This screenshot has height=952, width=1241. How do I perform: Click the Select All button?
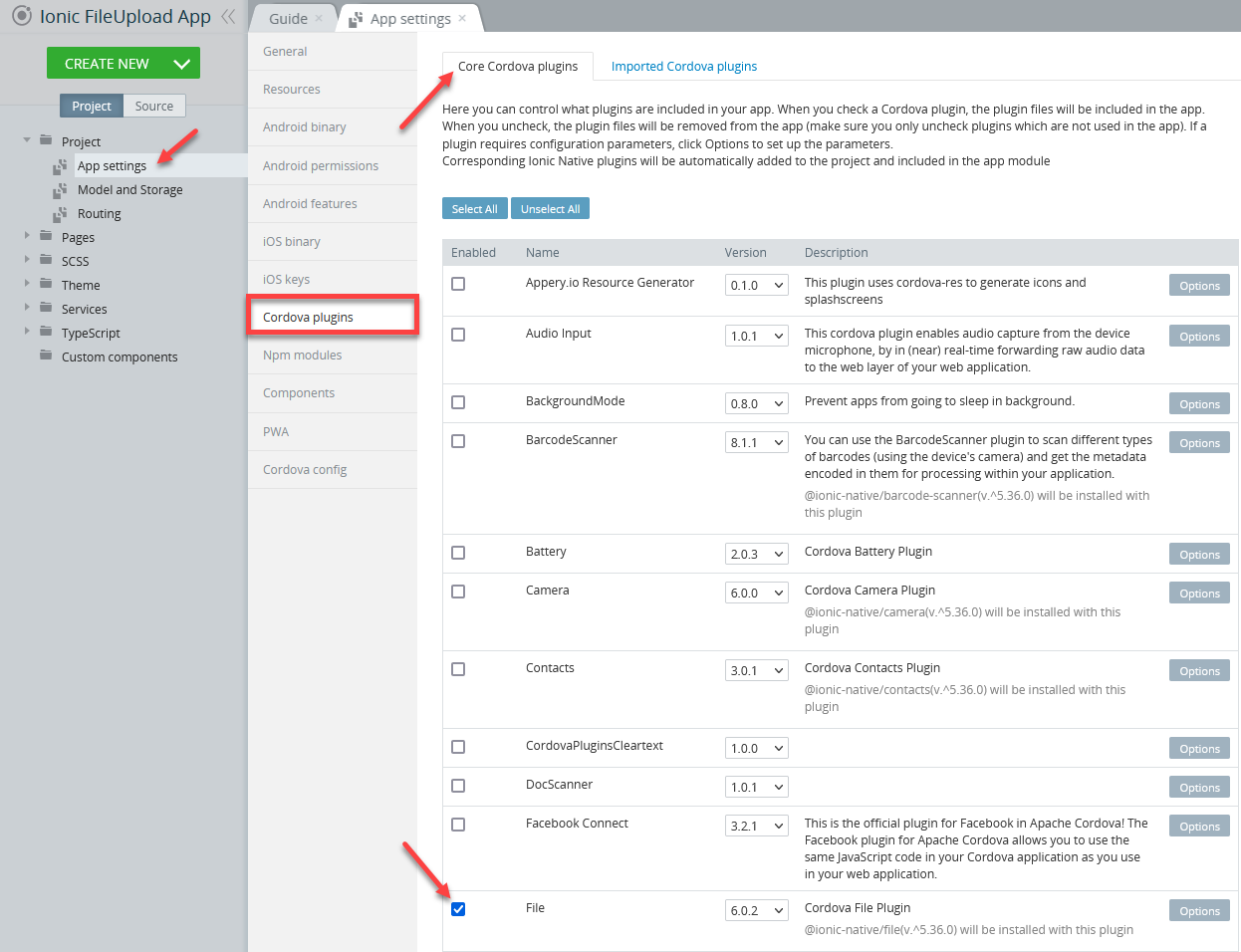pos(475,208)
